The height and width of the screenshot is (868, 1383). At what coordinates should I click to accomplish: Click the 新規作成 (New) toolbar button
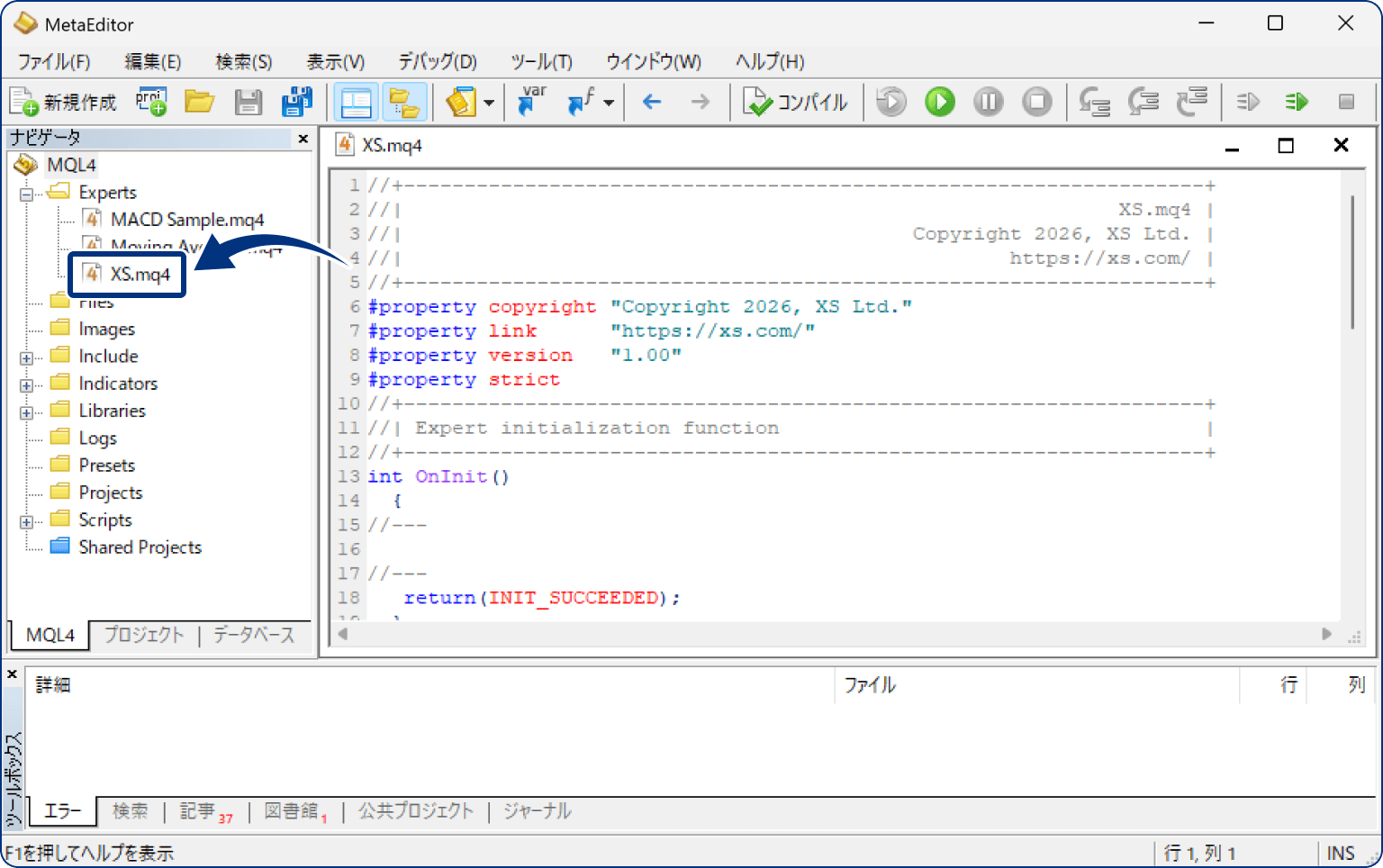[x=63, y=102]
